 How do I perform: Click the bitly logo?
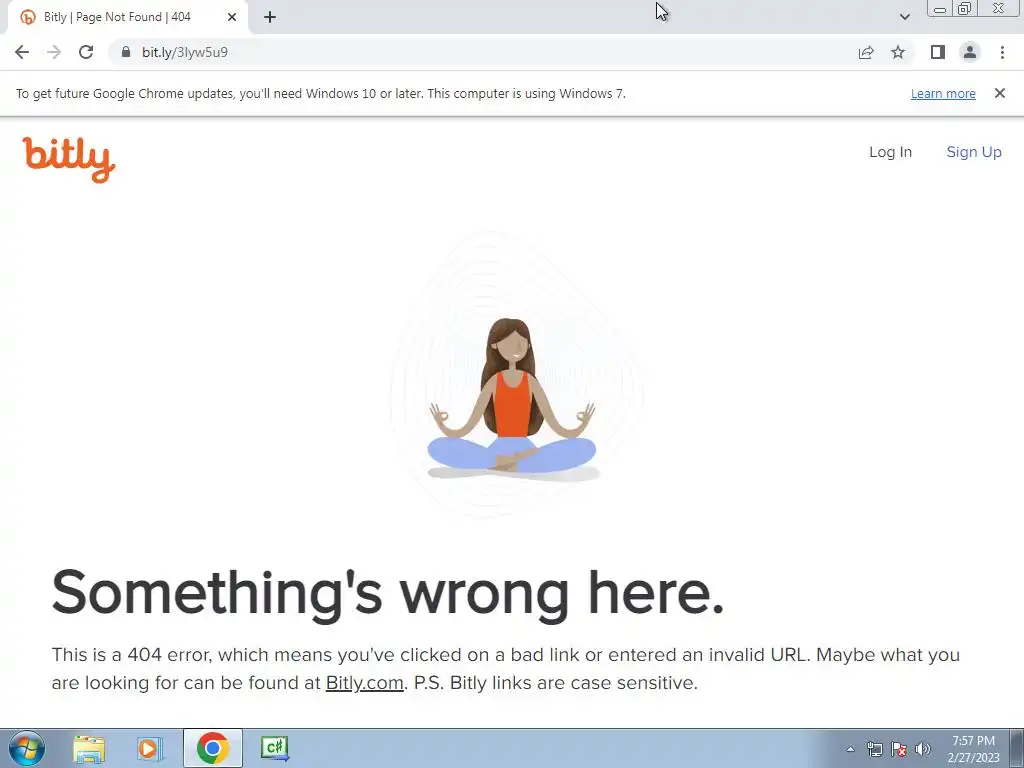69,159
